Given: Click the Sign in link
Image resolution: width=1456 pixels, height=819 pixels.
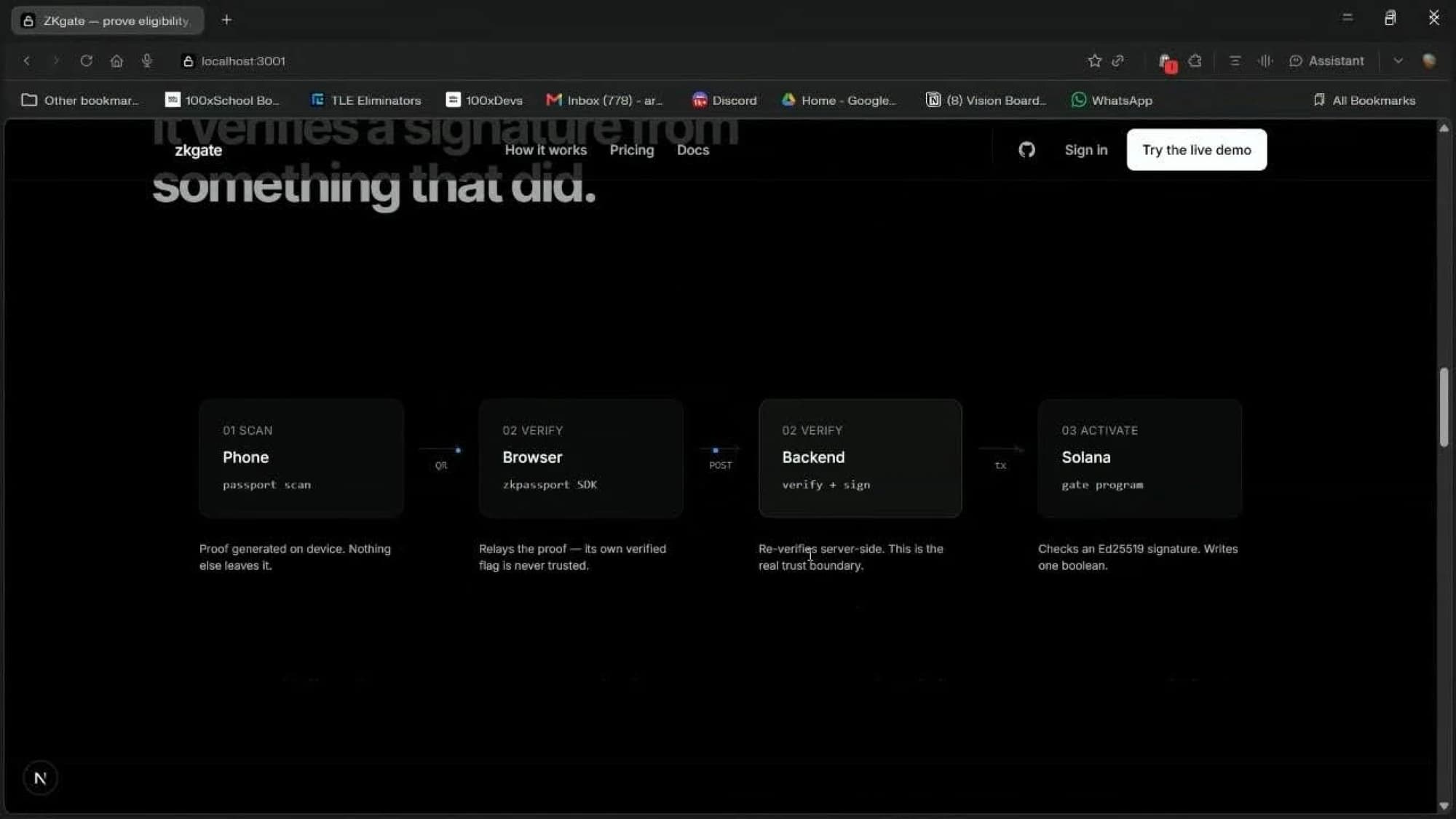Looking at the screenshot, I should (x=1085, y=150).
